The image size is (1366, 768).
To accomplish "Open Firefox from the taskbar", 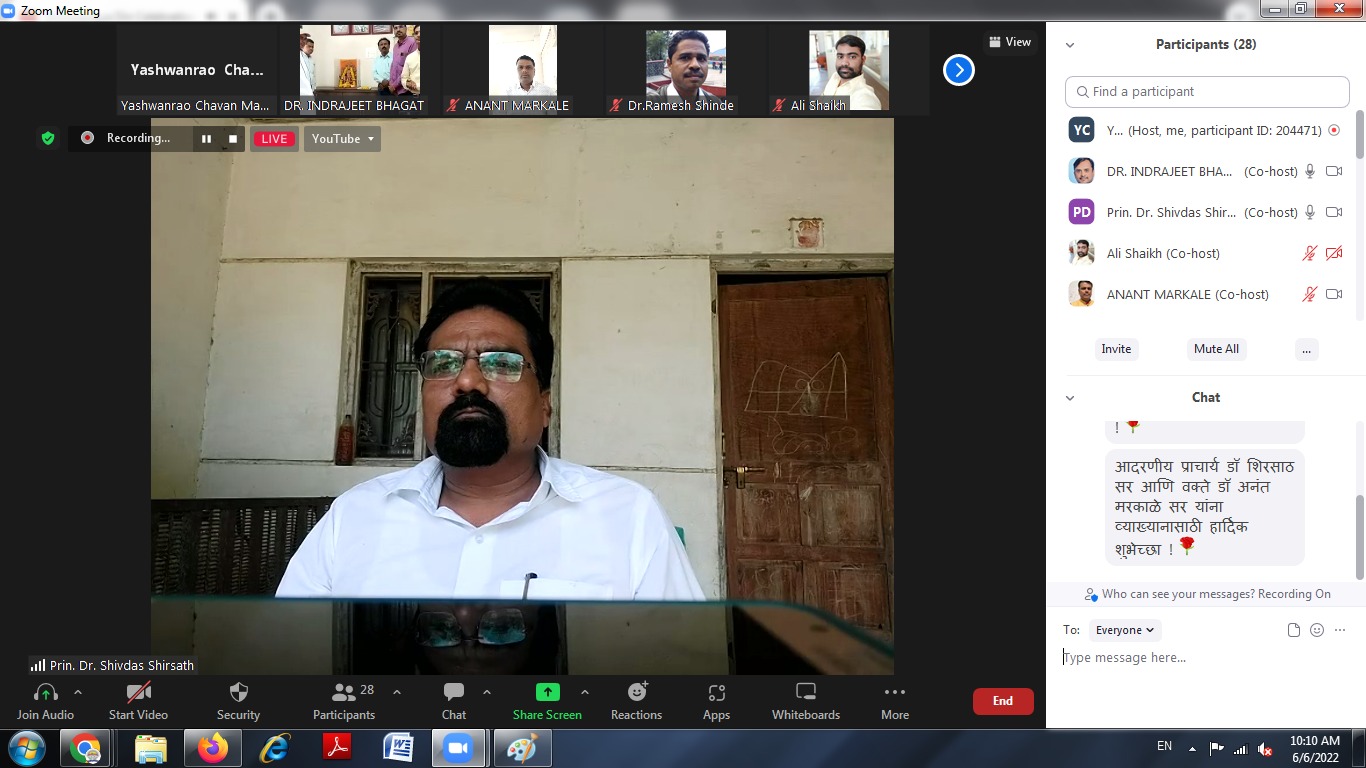I will tap(212, 748).
